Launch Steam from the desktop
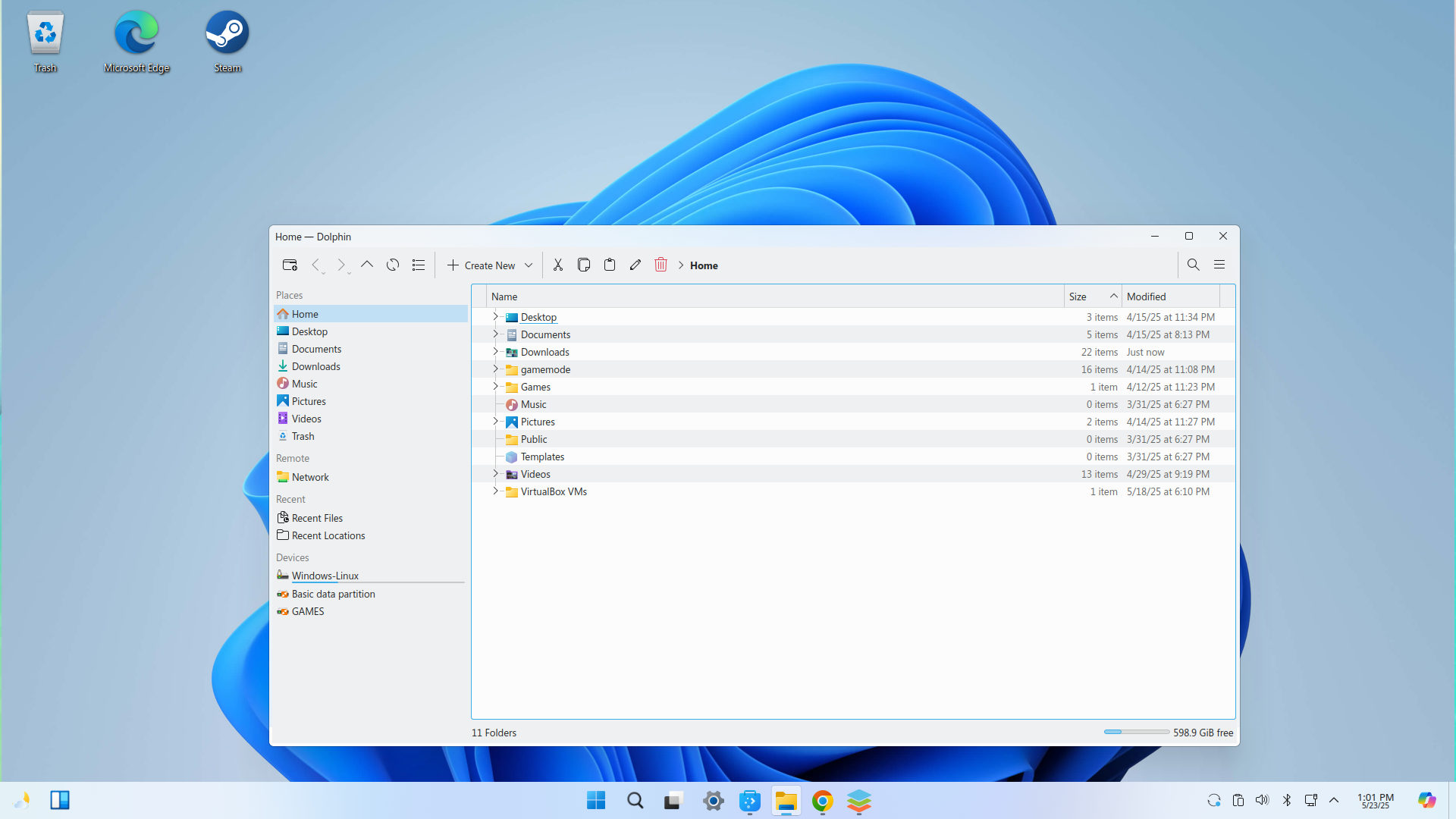Image resolution: width=1456 pixels, height=819 pixels. (x=227, y=42)
